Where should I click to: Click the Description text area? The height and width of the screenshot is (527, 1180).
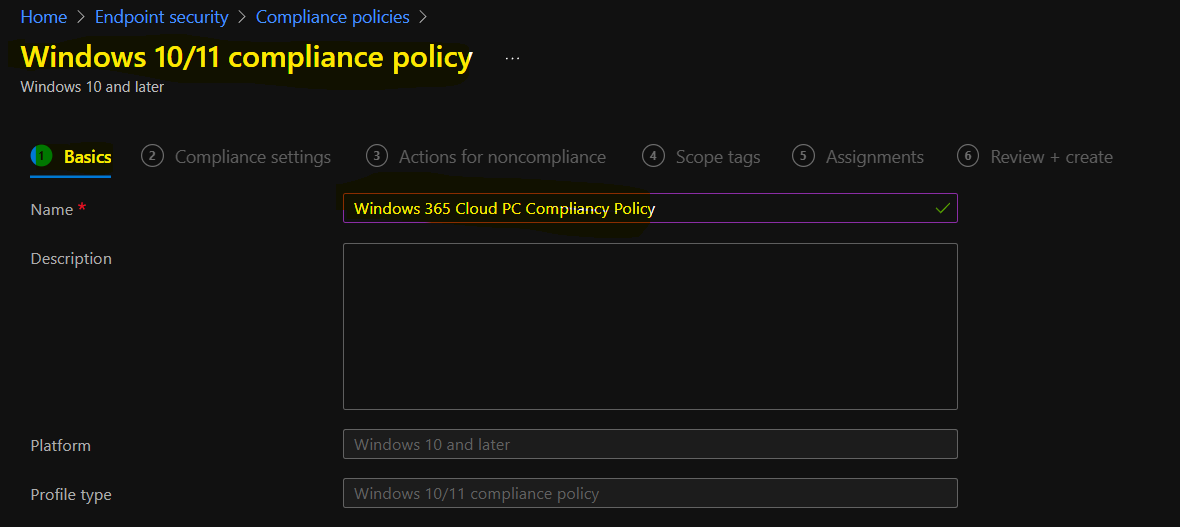point(650,326)
